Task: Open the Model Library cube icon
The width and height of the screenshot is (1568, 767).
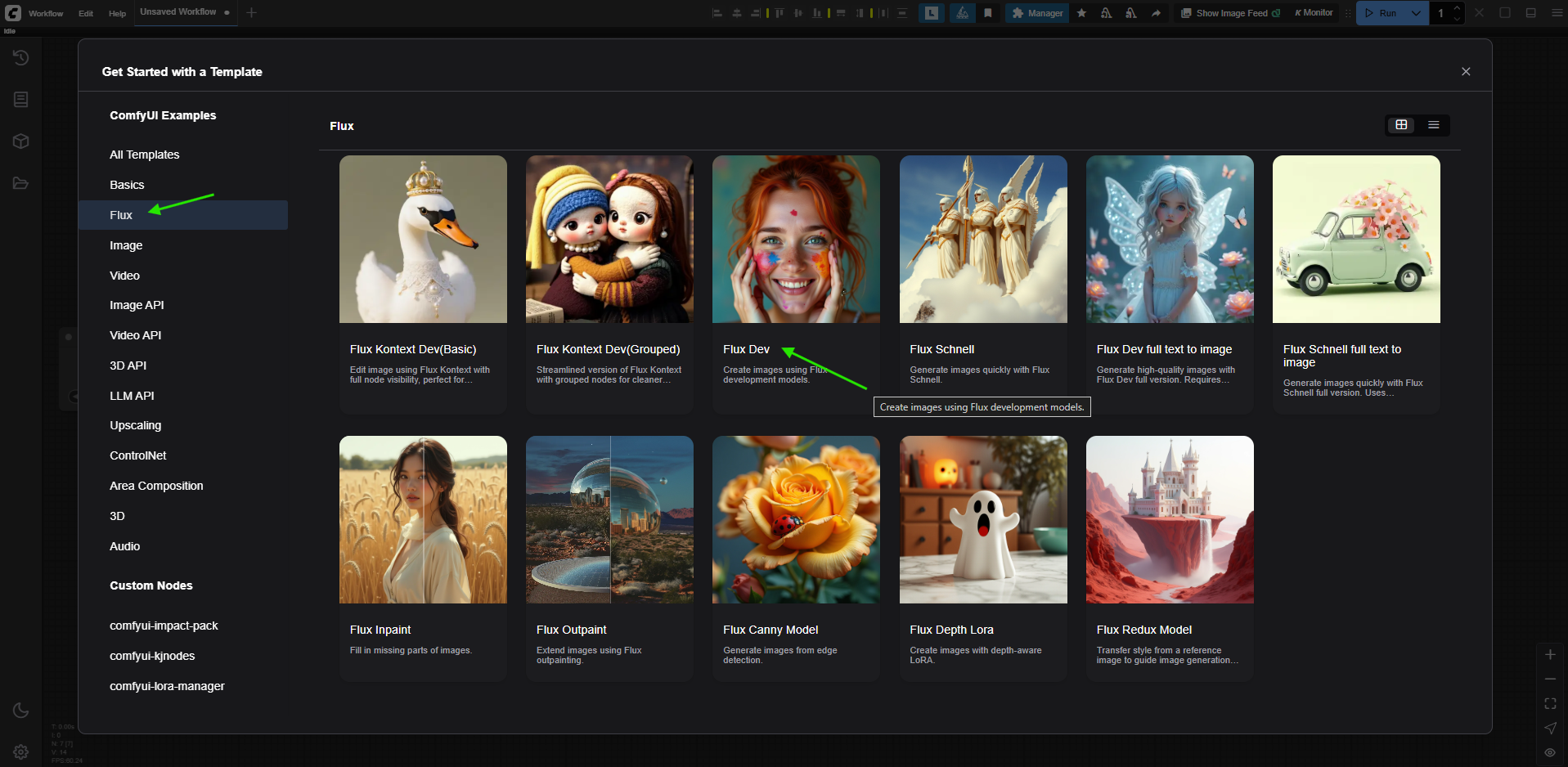Action: (21, 141)
